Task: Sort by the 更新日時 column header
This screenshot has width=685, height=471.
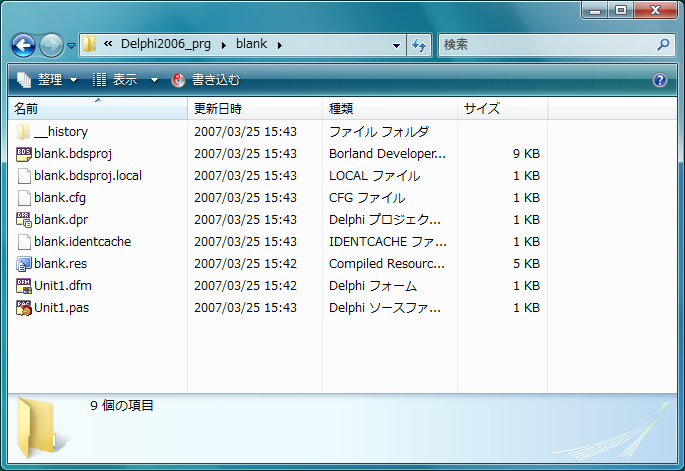Action: click(255, 108)
